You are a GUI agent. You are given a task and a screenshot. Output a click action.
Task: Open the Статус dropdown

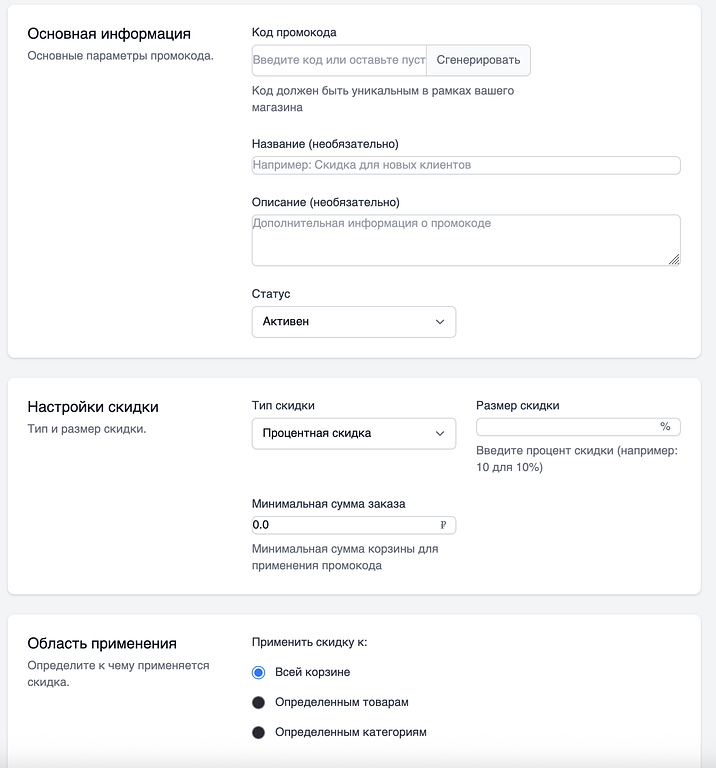coord(354,322)
